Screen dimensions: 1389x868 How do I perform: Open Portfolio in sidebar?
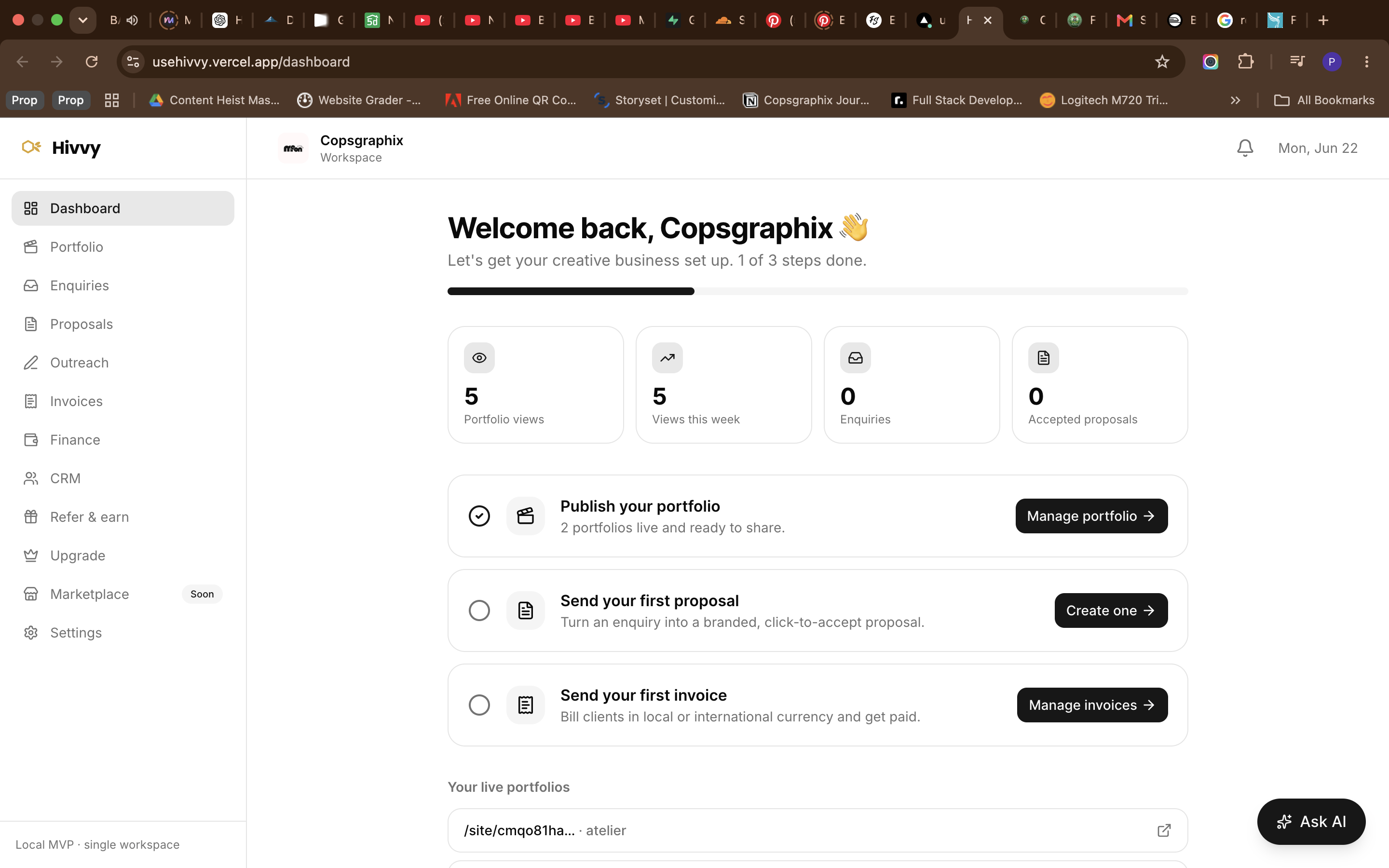[x=123, y=247]
